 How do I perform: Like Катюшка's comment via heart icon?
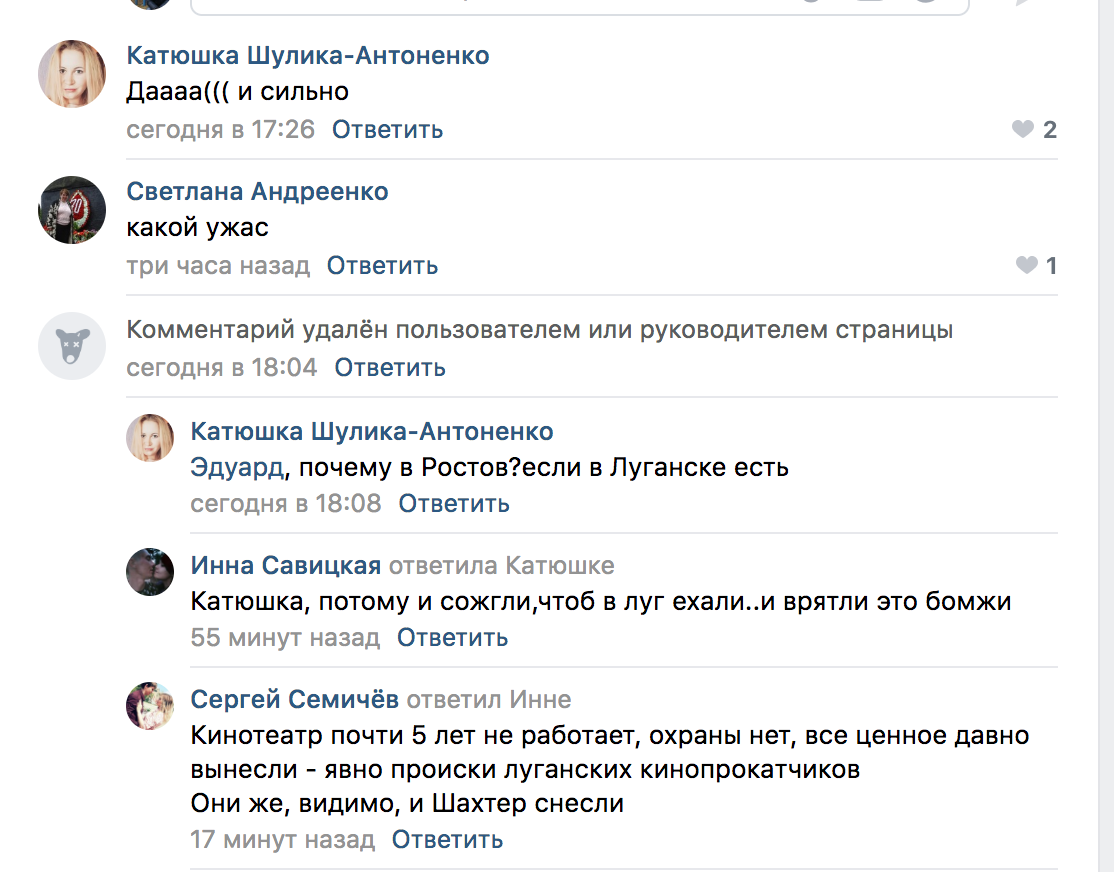tap(1022, 129)
